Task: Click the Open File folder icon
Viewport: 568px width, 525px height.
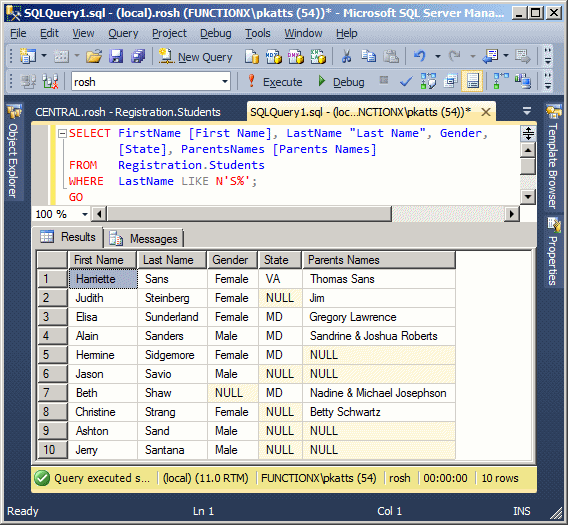Action: click(x=93, y=57)
